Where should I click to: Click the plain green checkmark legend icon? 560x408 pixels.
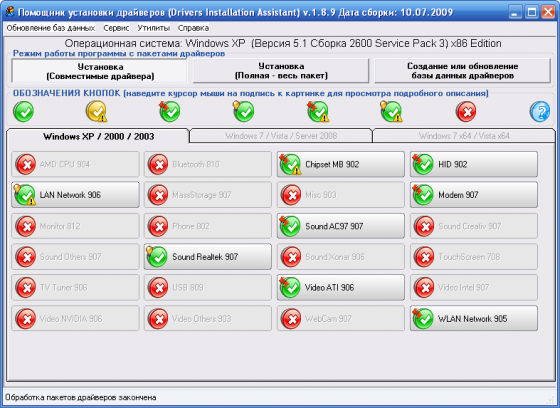(24, 111)
